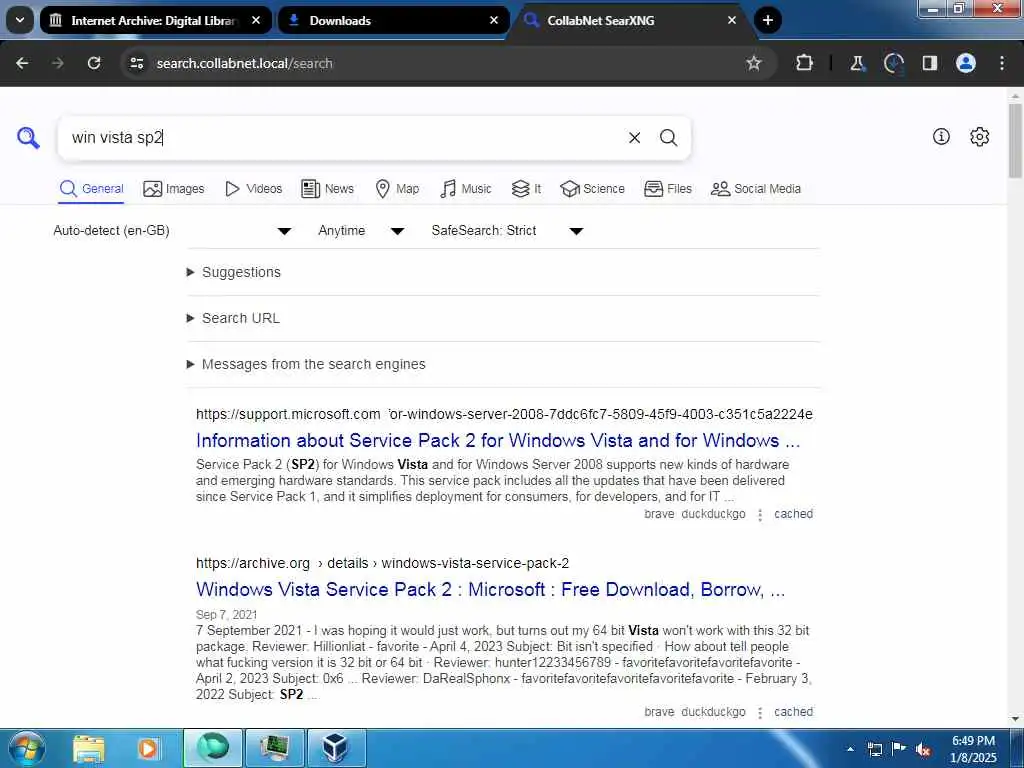This screenshot has height=768, width=1024.
Task: Submit search with the magnifier button
Action: pos(668,138)
